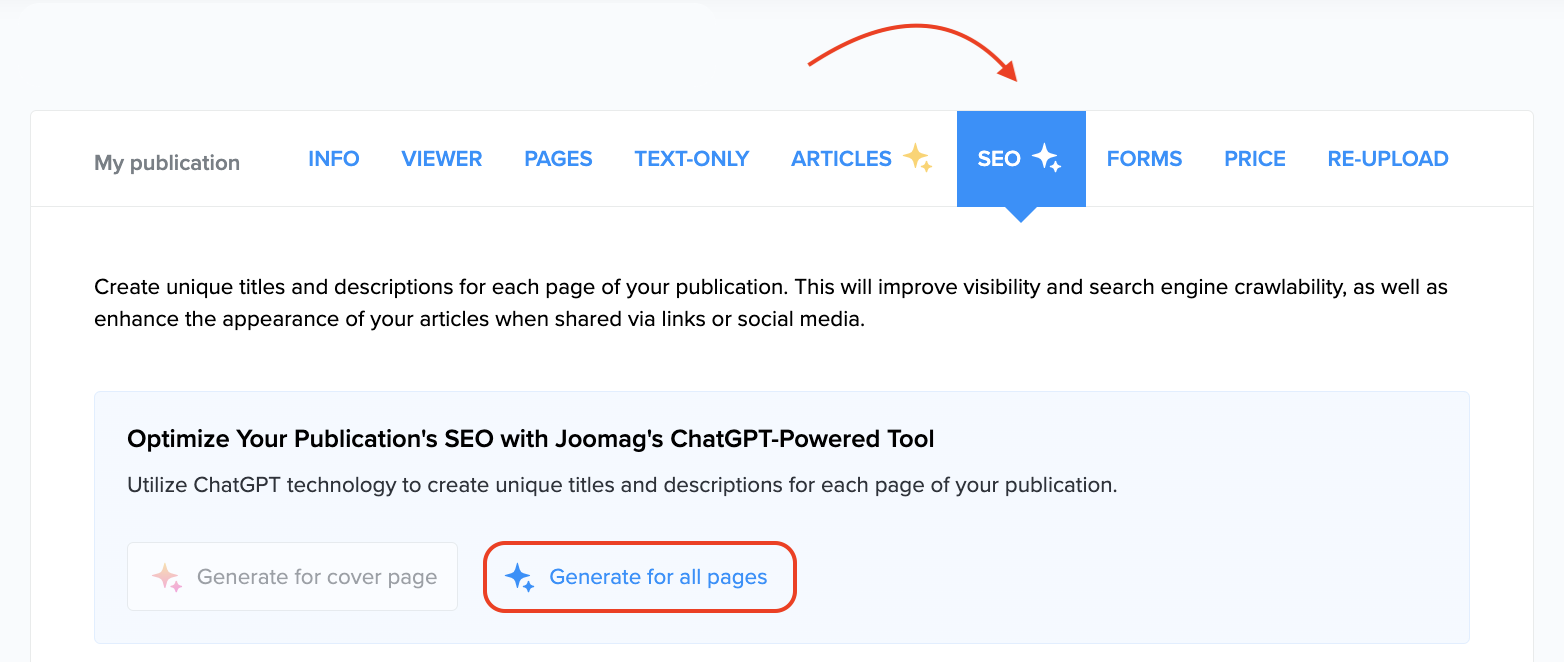Click the Utilize ChatGPT technology description text
Screen dimensions: 1564x662
coord(621,486)
